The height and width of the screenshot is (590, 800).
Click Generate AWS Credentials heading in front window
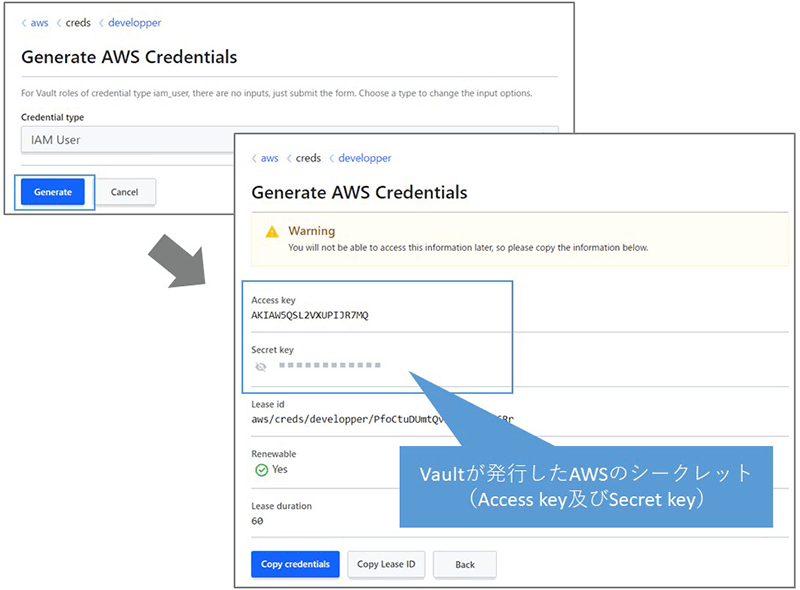click(359, 192)
